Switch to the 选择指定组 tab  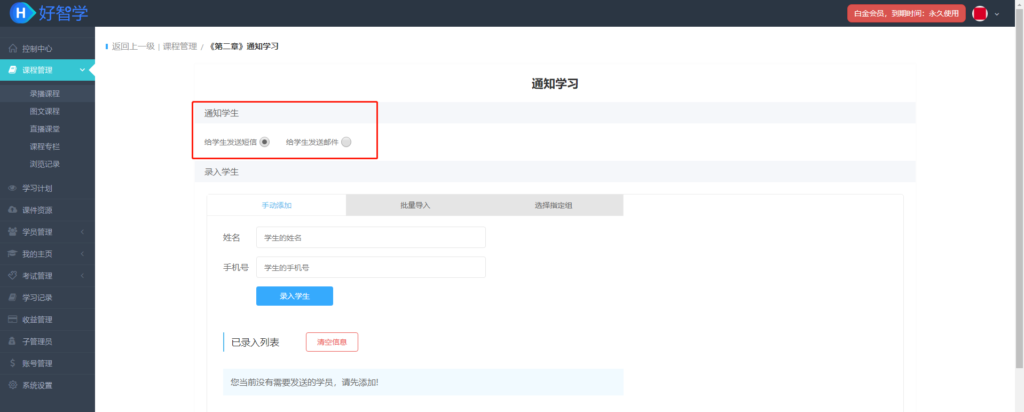tap(554, 205)
